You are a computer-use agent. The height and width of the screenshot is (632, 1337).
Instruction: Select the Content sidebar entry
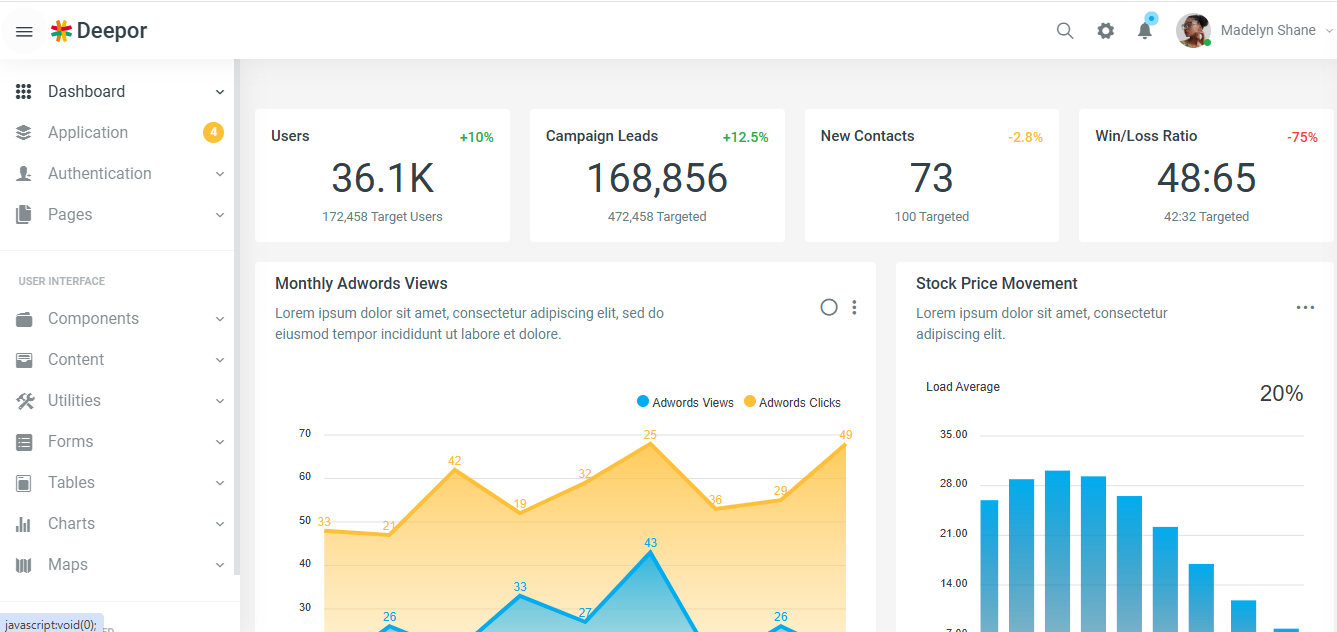click(x=76, y=359)
